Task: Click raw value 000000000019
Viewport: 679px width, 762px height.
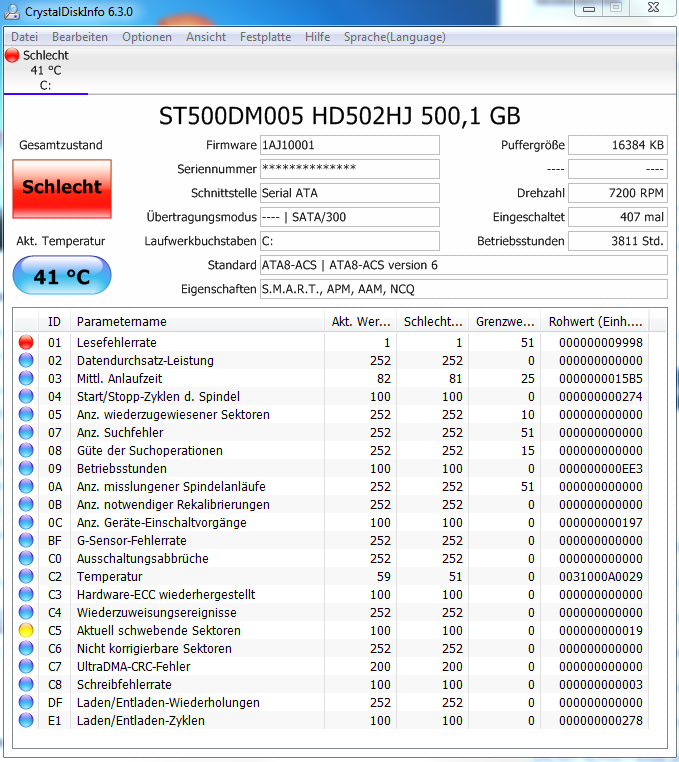Action: click(601, 630)
